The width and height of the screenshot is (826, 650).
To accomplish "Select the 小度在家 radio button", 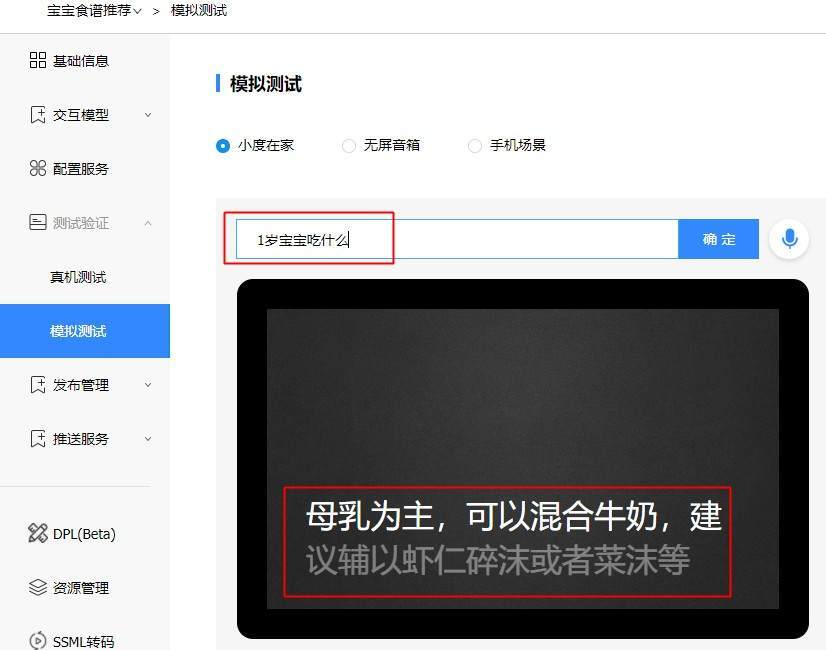I will point(222,145).
